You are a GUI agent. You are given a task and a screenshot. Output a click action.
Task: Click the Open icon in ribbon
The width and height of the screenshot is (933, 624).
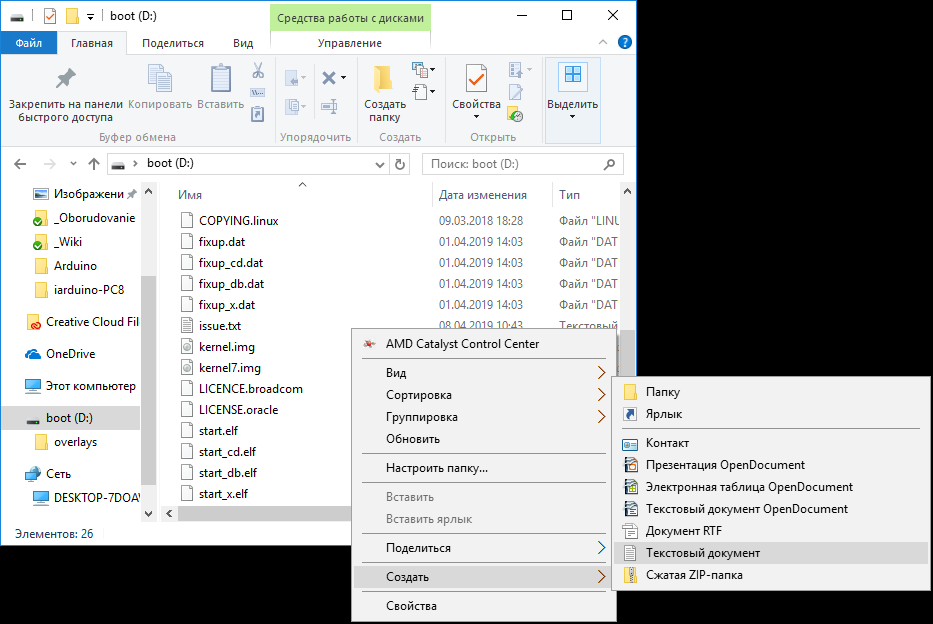click(515, 70)
